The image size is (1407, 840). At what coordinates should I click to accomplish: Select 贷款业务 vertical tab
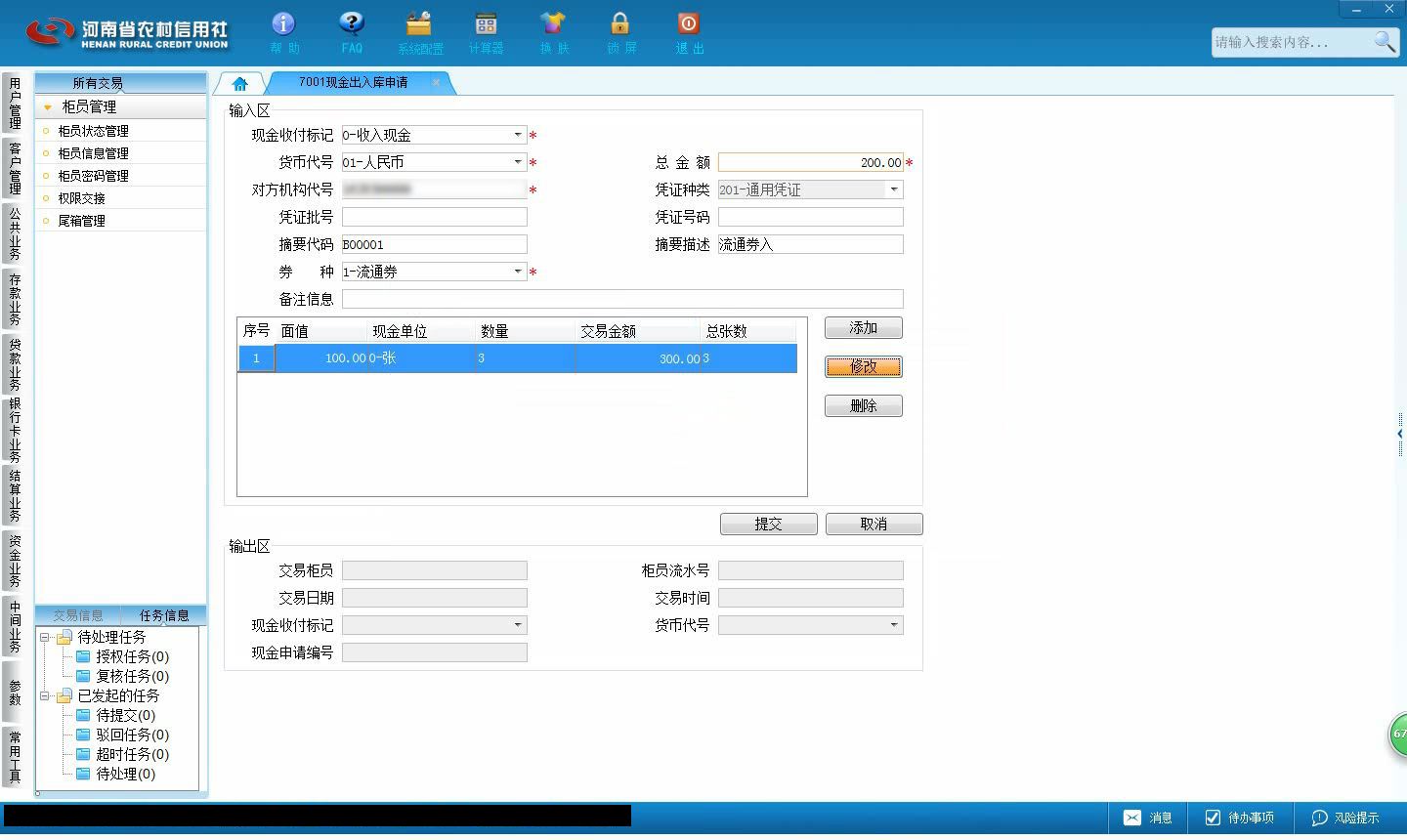tap(14, 364)
